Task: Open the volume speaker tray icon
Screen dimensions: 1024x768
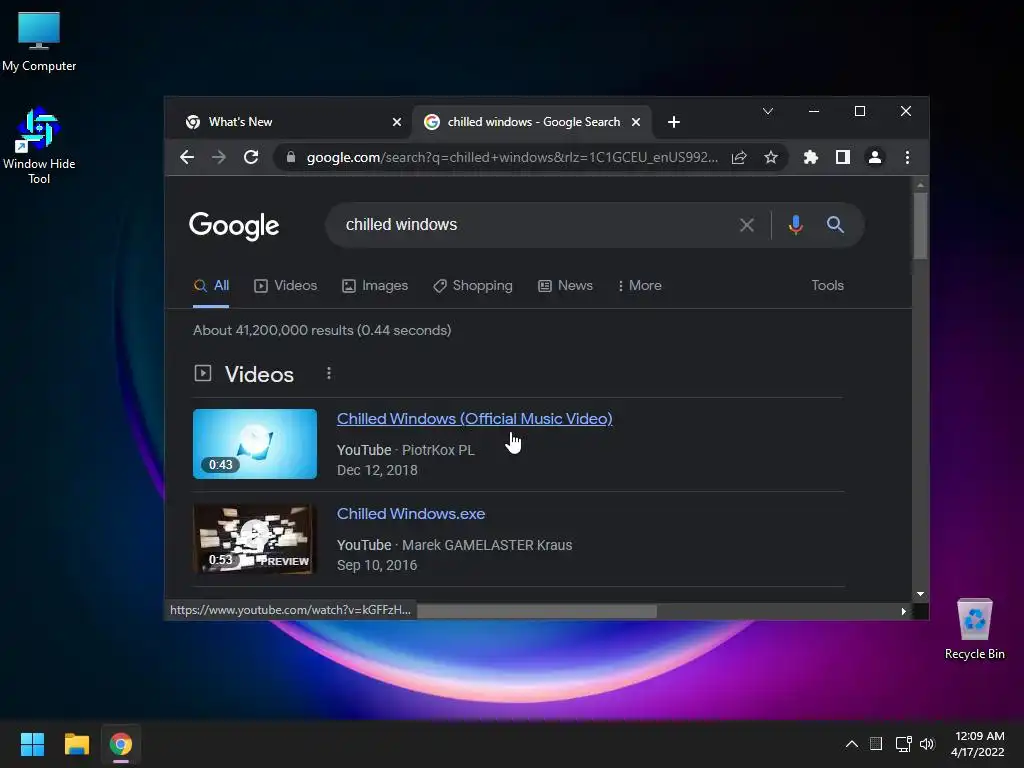Action: coord(927,744)
